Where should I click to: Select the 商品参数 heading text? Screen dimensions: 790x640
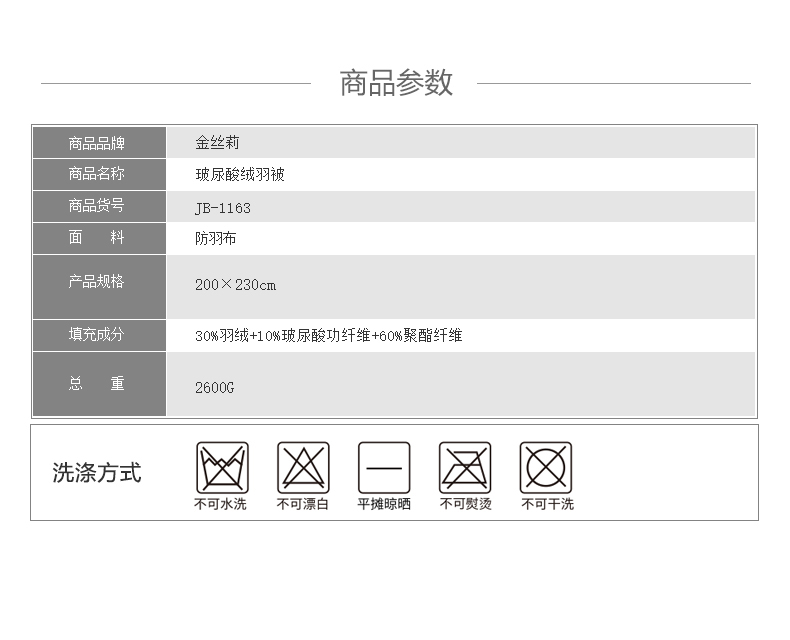pyautogui.click(x=396, y=83)
